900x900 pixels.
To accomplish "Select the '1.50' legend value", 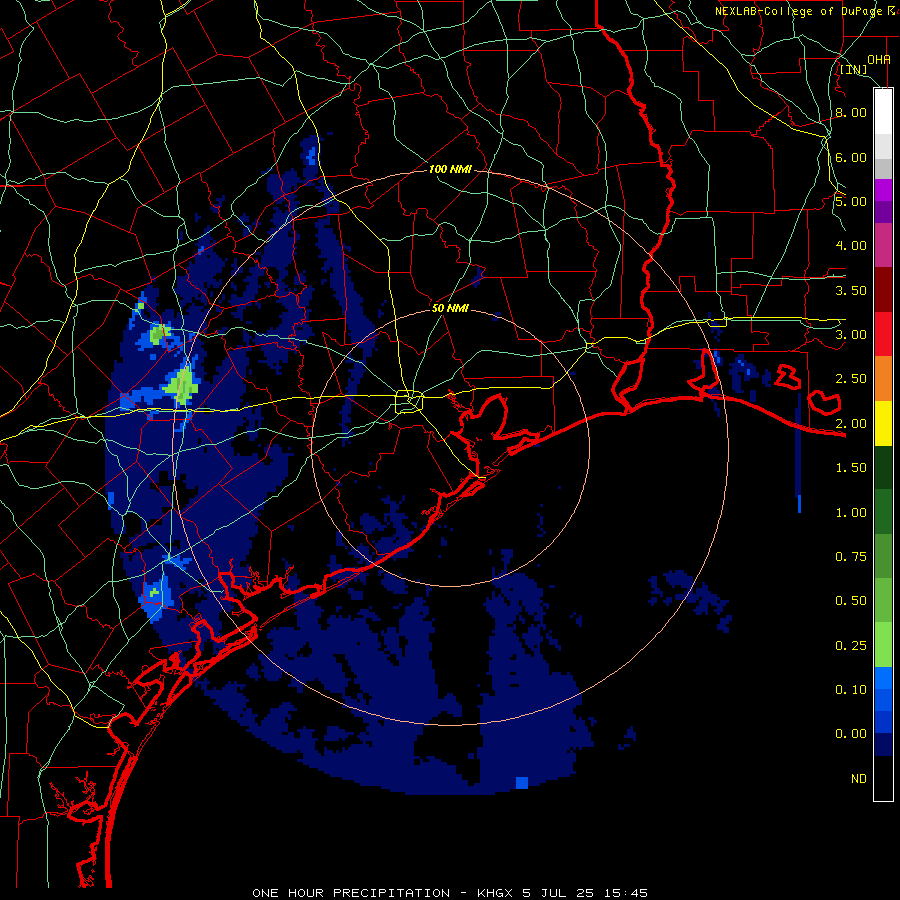I will (851, 468).
